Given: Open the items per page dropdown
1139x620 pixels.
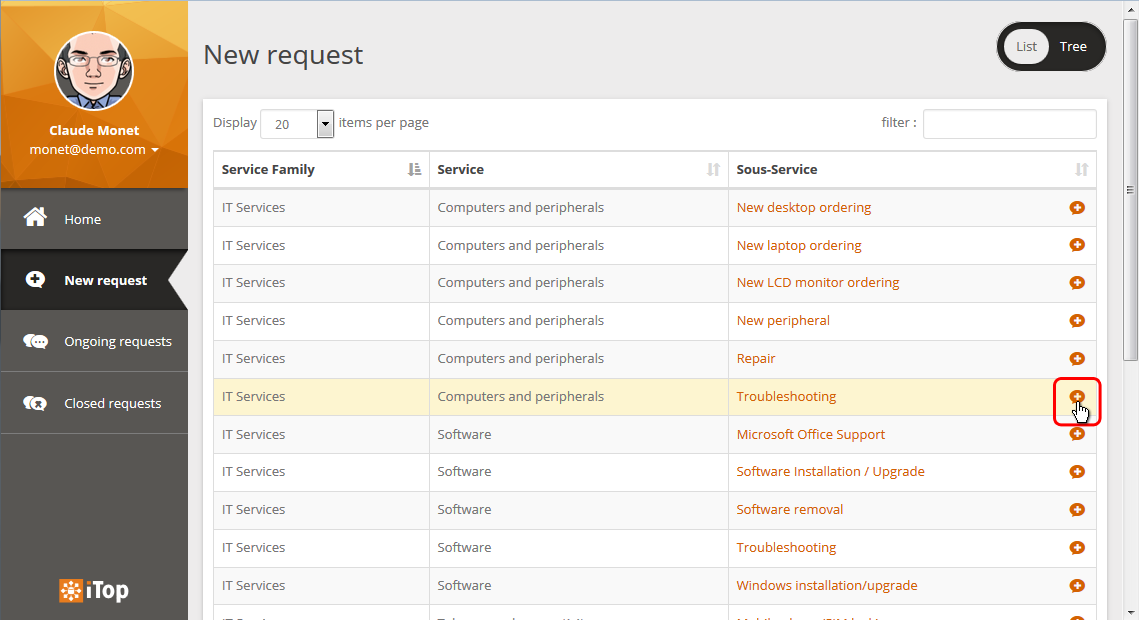Looking at the screenshot, I should pyautogui.click(x=325, y=124).
